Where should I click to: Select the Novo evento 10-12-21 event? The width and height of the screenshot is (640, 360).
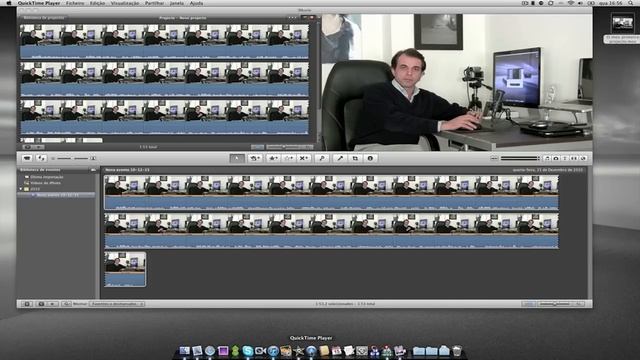[x=57, y=195]
